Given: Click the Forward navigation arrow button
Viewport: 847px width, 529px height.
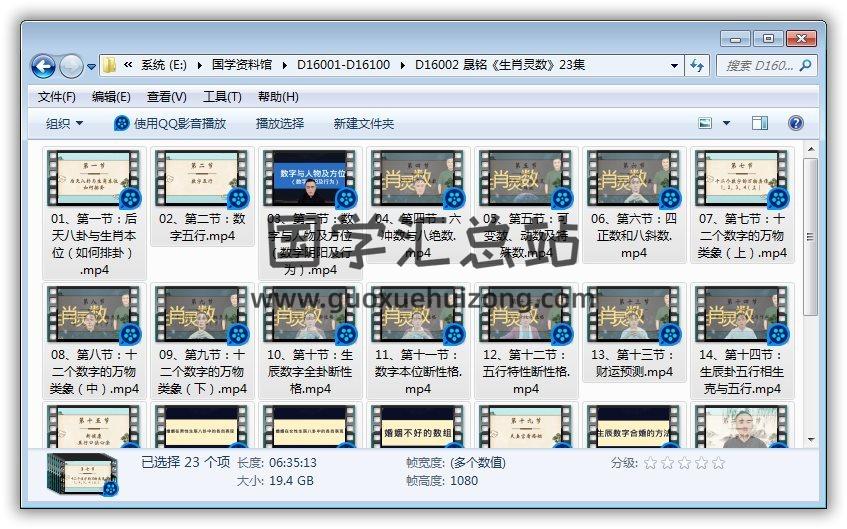Looking at the screenshot, I should pos(71,66).
